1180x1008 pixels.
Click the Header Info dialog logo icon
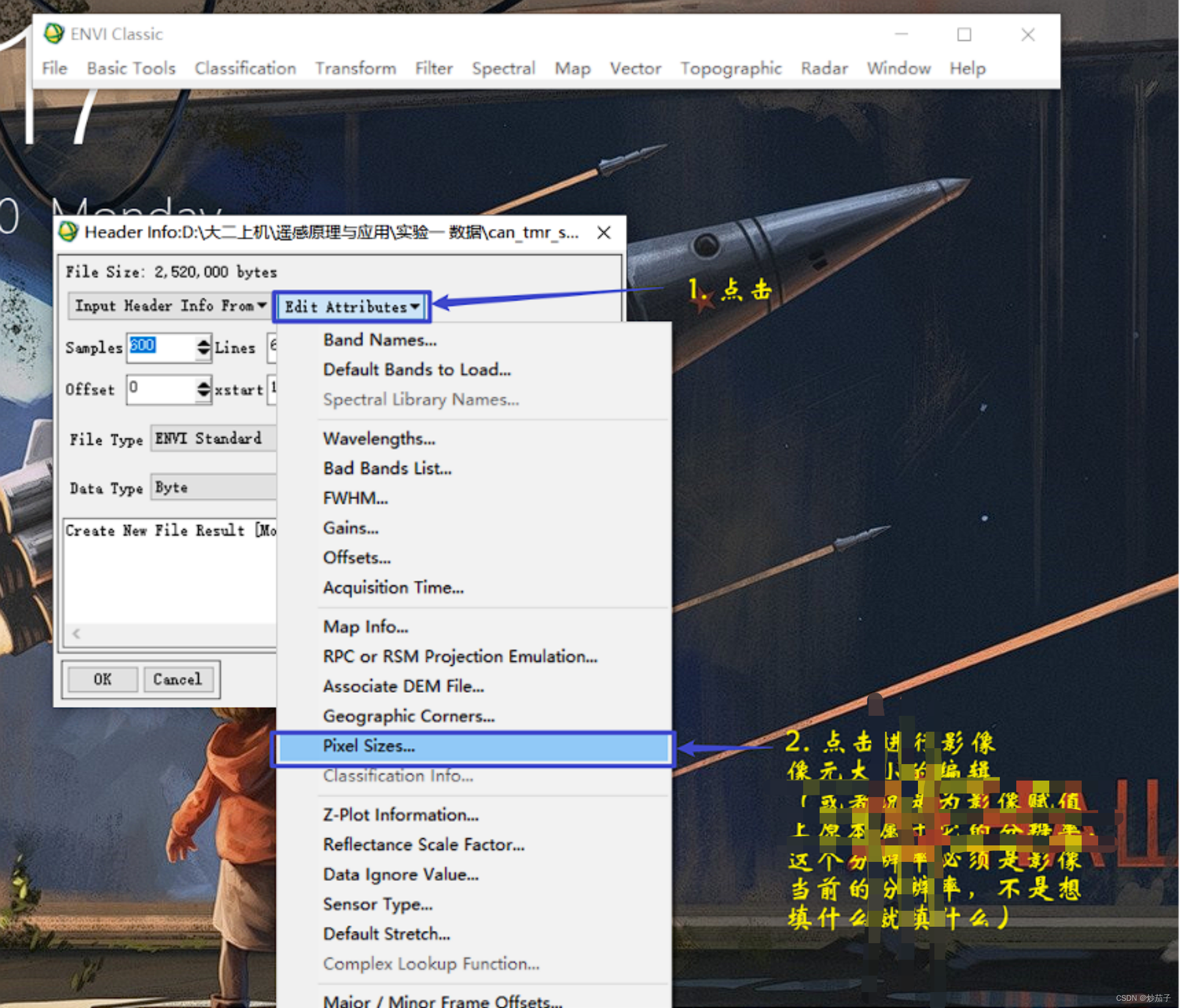point(68,232)
